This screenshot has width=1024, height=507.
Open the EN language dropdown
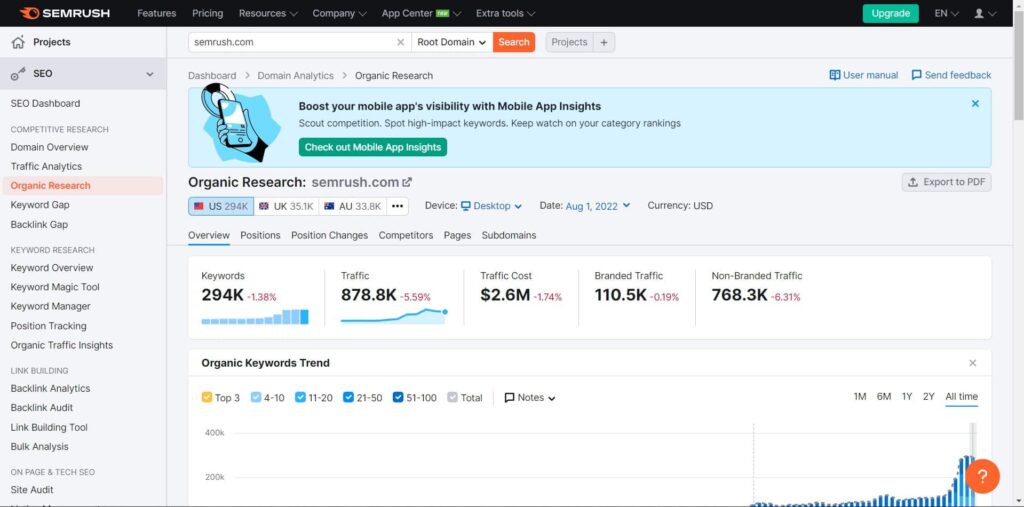(946, 13)
